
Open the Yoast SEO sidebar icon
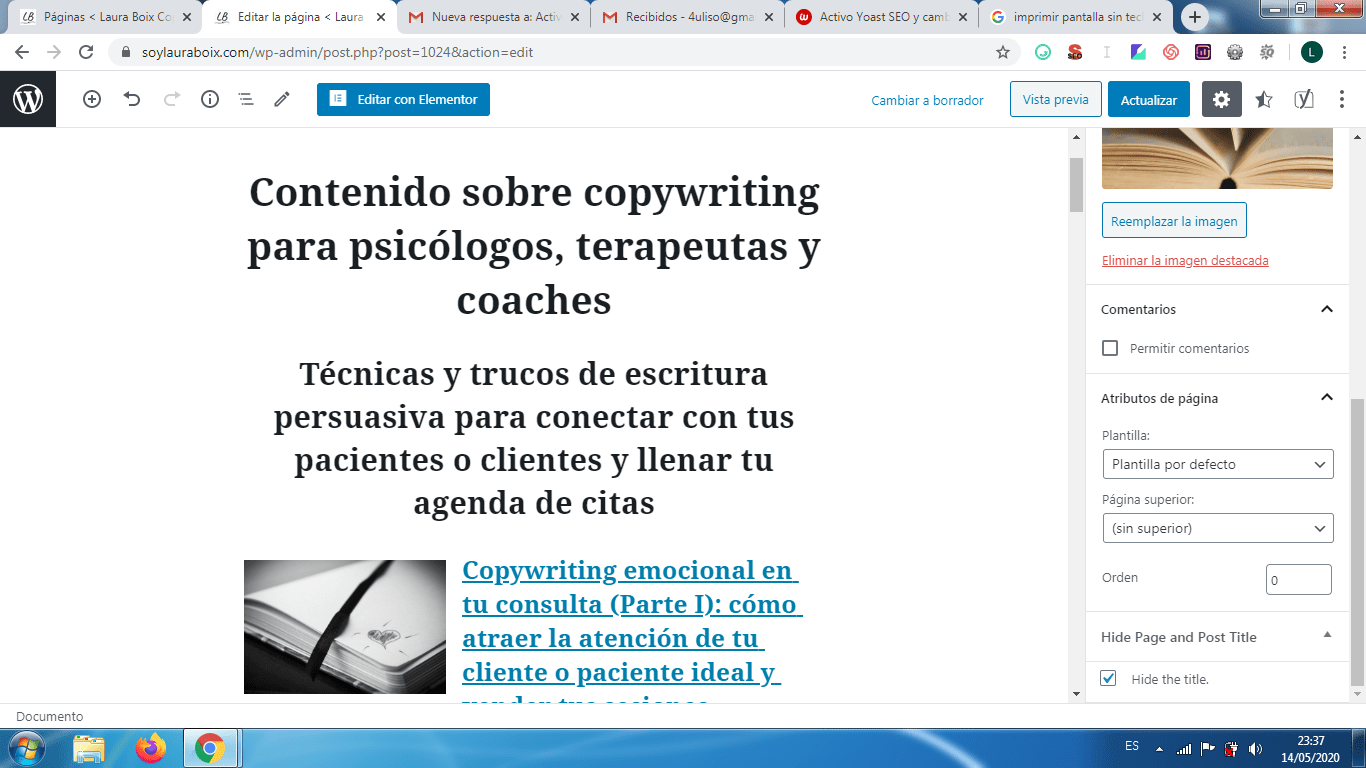point(1304,99)
